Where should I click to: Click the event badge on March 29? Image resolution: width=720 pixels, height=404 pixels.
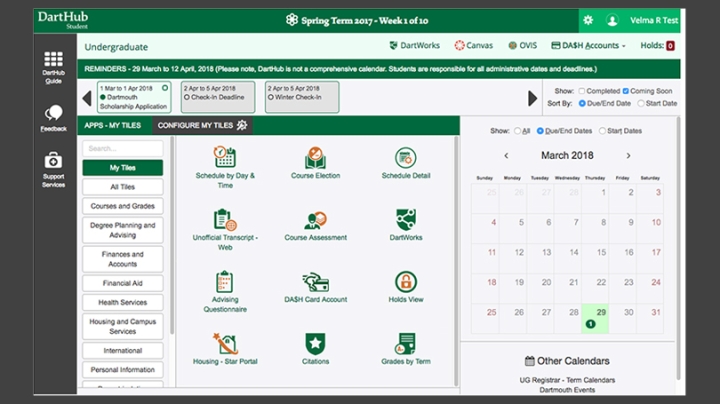point(591,324)
